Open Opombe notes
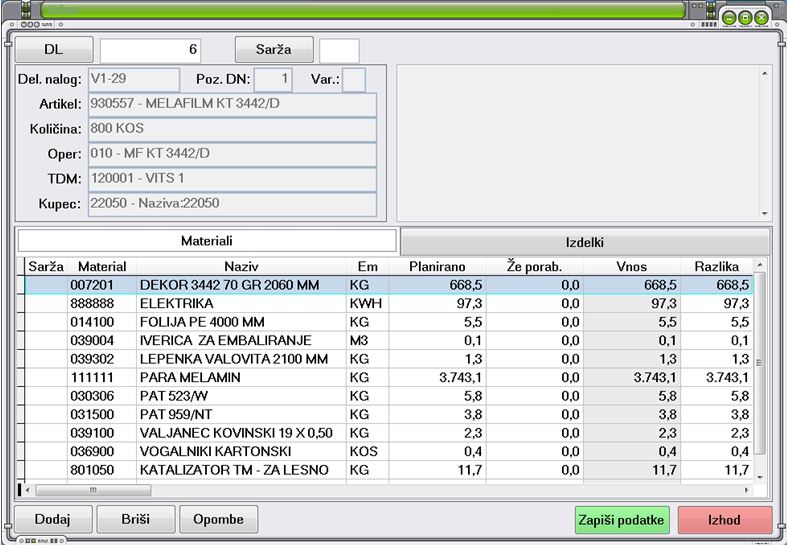The height and width of the screenshot is (545, 787). (x=218, y=519)
